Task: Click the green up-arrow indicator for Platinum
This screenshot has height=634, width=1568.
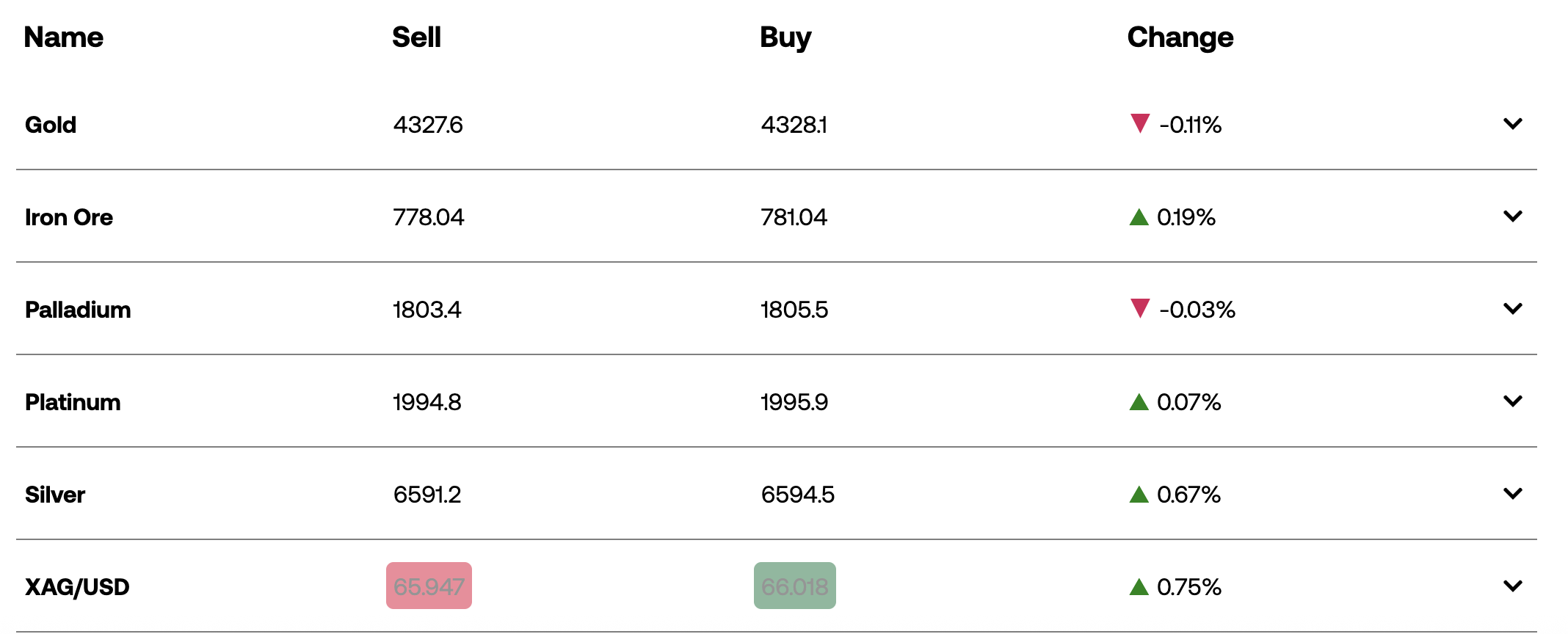Action: (x=1140, y=402)
